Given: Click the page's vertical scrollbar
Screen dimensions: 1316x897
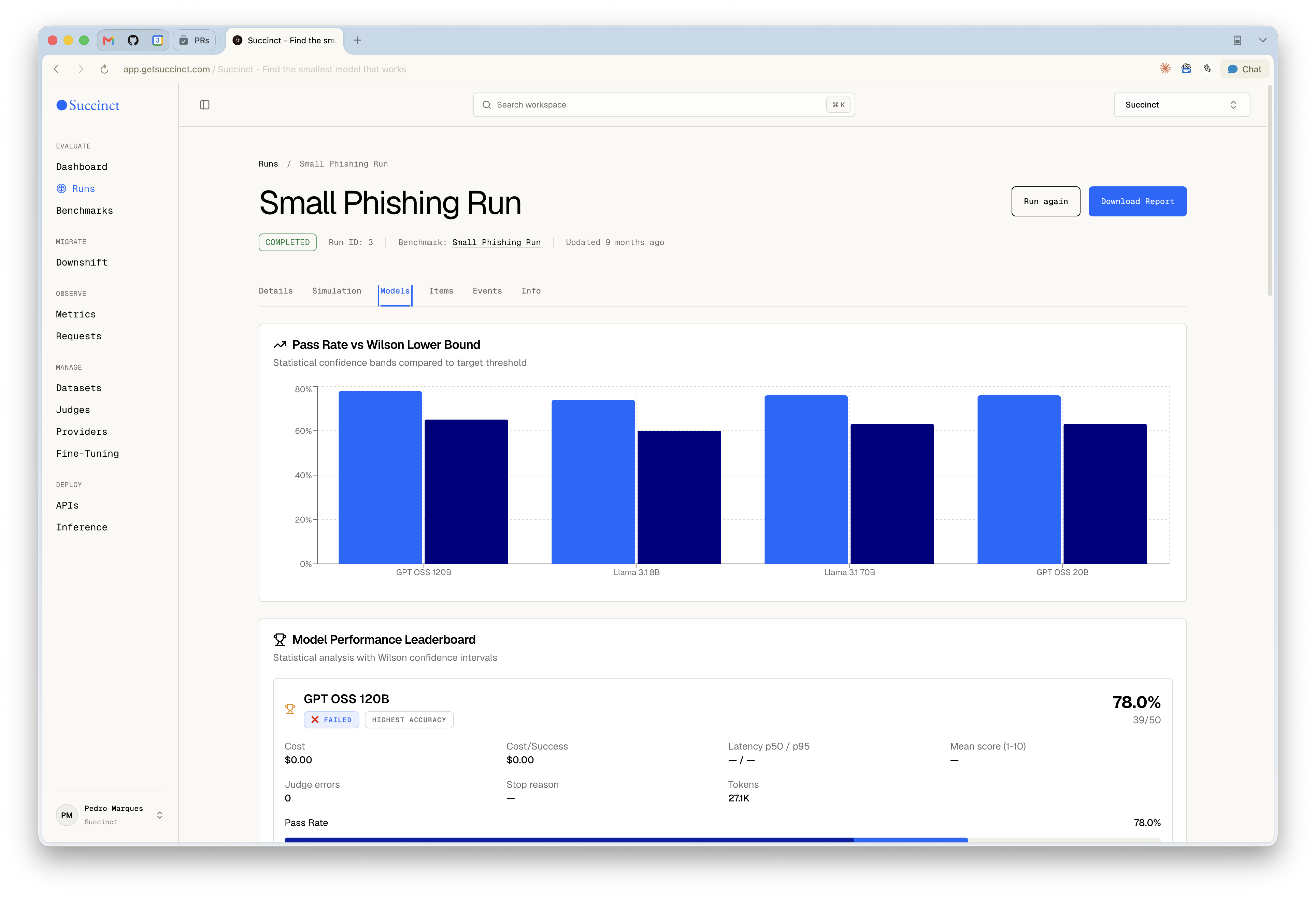Looking at the screenshot, I should [1270, 191].
